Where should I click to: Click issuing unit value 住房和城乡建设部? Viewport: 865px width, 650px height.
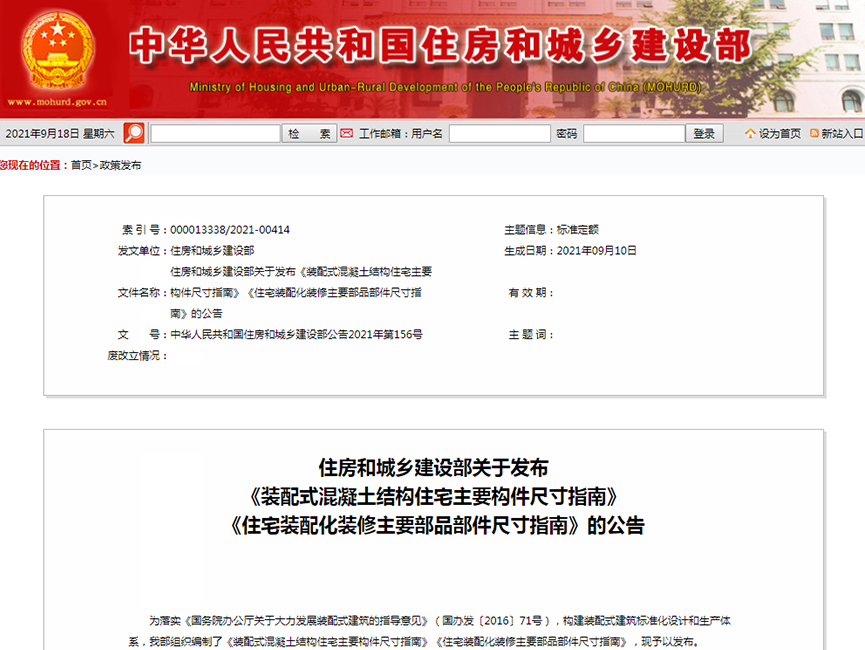point(212,251)
